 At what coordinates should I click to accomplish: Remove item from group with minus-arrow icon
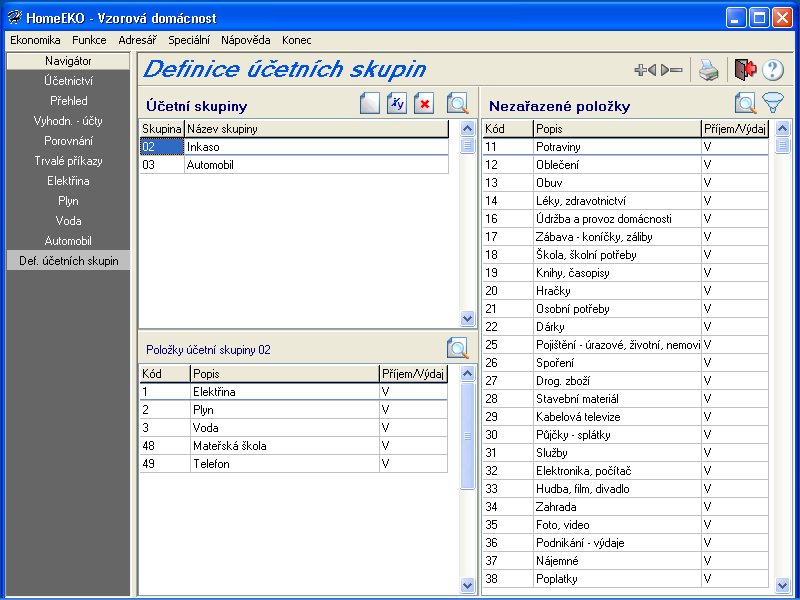point(672,70)
